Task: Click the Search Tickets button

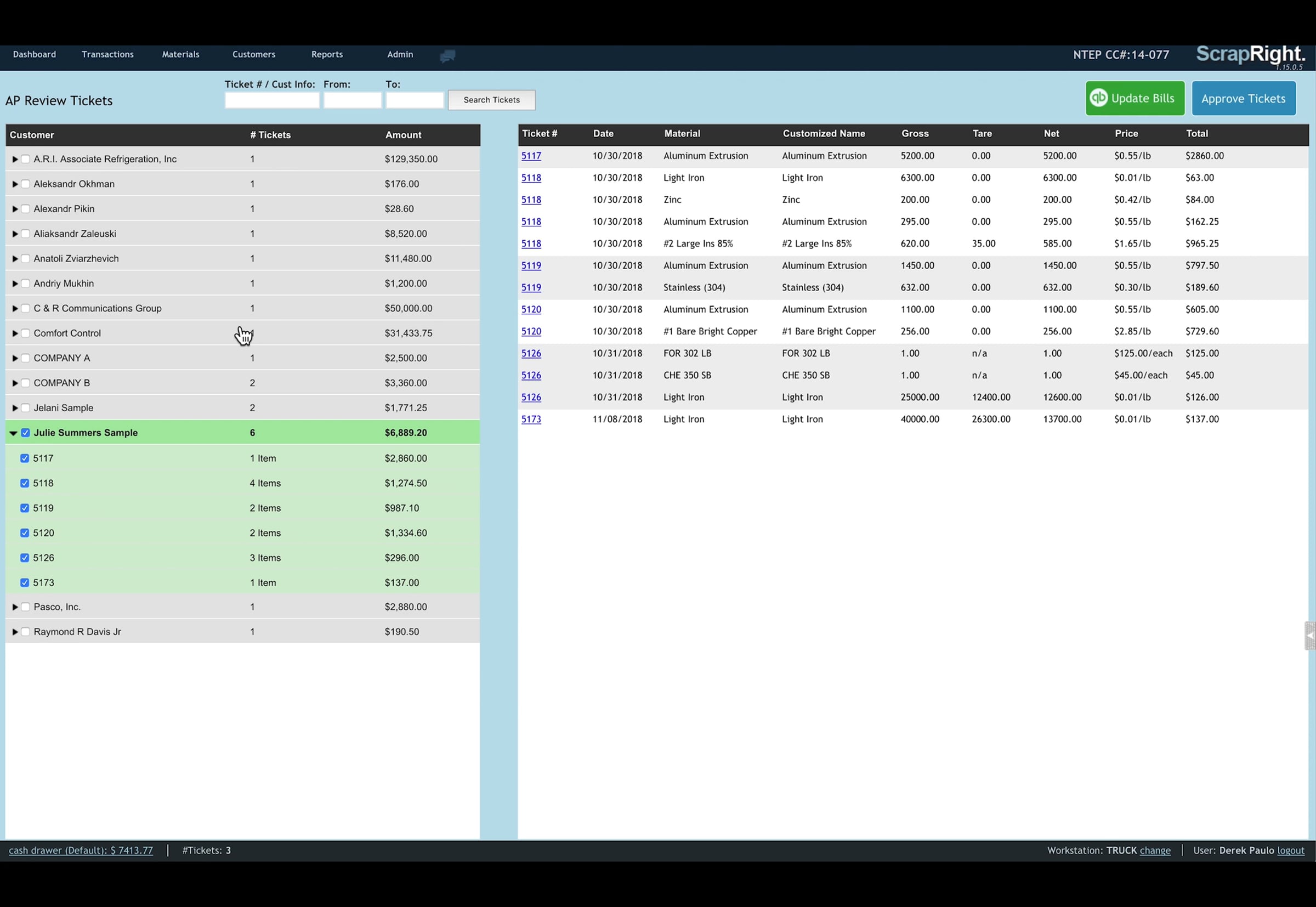Action: [491, 100]
